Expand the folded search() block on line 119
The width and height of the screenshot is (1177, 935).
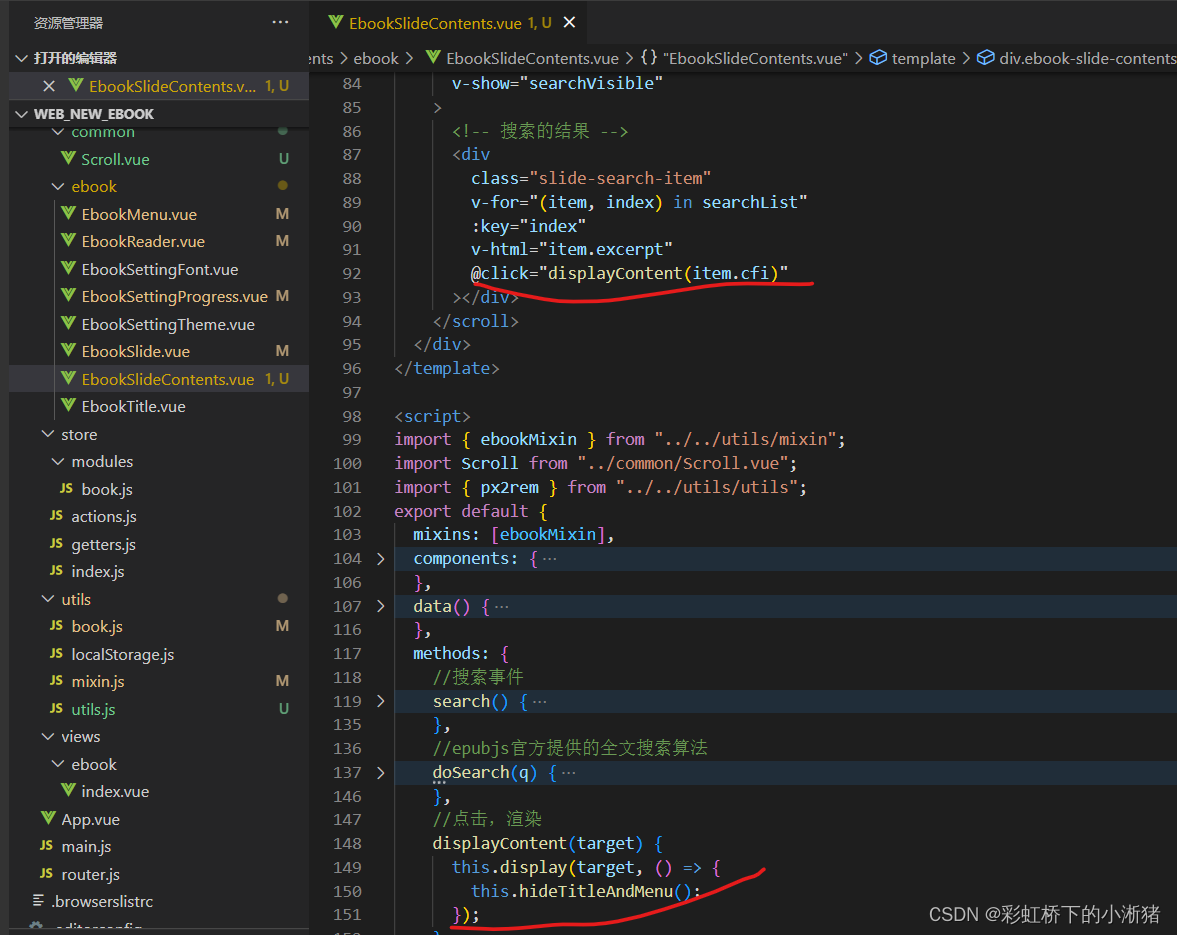pos(381,701)
